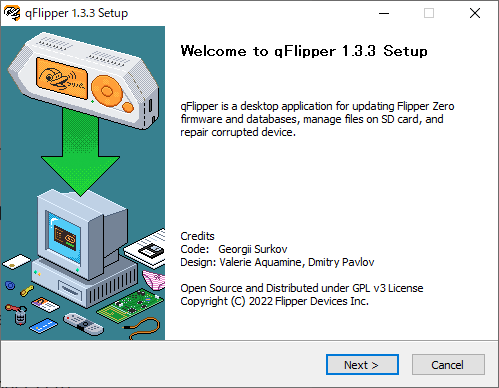Click the orange USB cable graphic

pyautogui.click(x=143, y=328)
